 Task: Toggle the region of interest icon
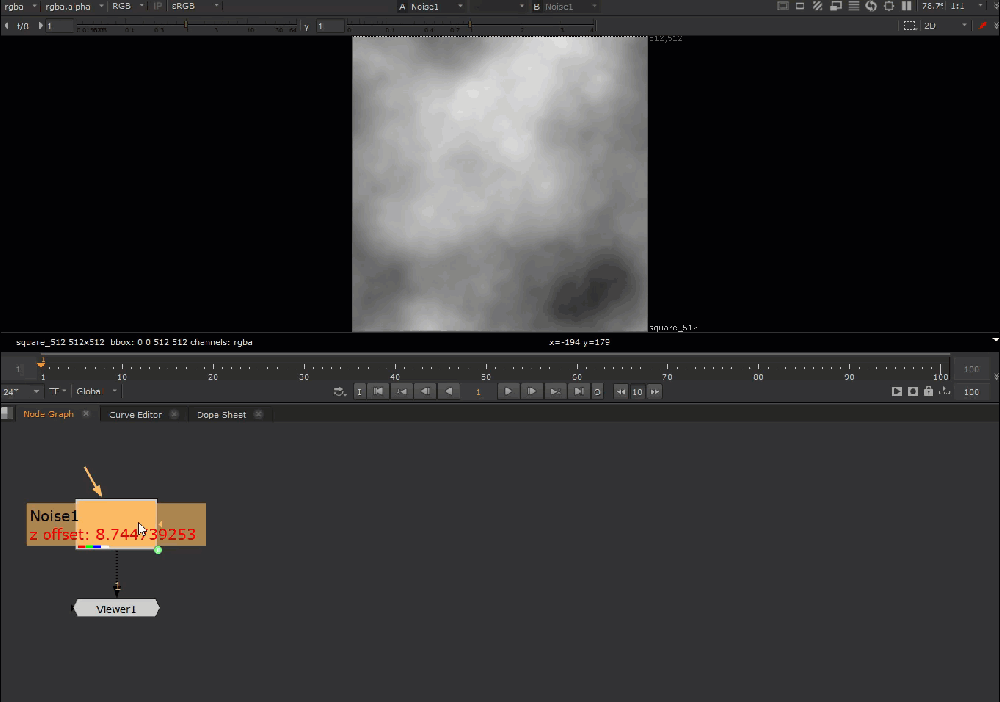(909, 26)
